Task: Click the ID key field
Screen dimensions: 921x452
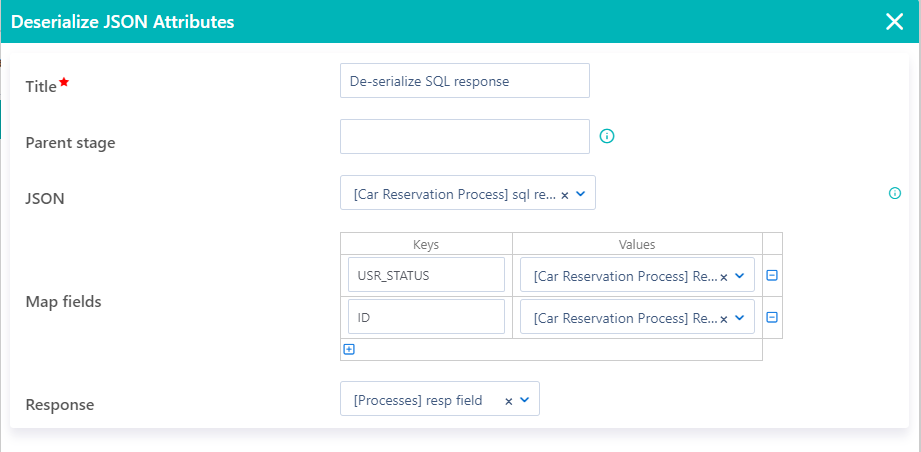Action: (426, 317)
